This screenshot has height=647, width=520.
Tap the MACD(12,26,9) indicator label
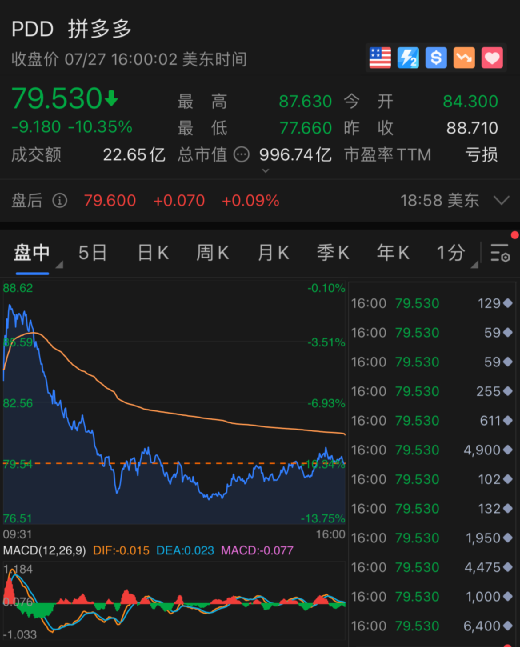(45, 550)
